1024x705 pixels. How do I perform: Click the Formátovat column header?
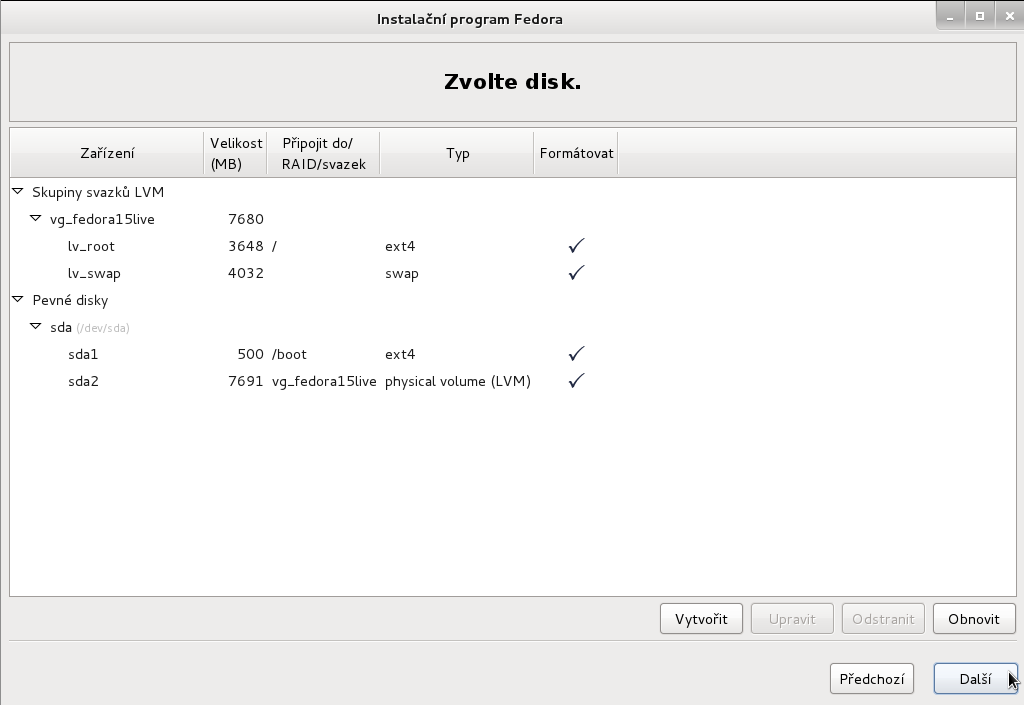pyautogui.click(x=576, y=153)
